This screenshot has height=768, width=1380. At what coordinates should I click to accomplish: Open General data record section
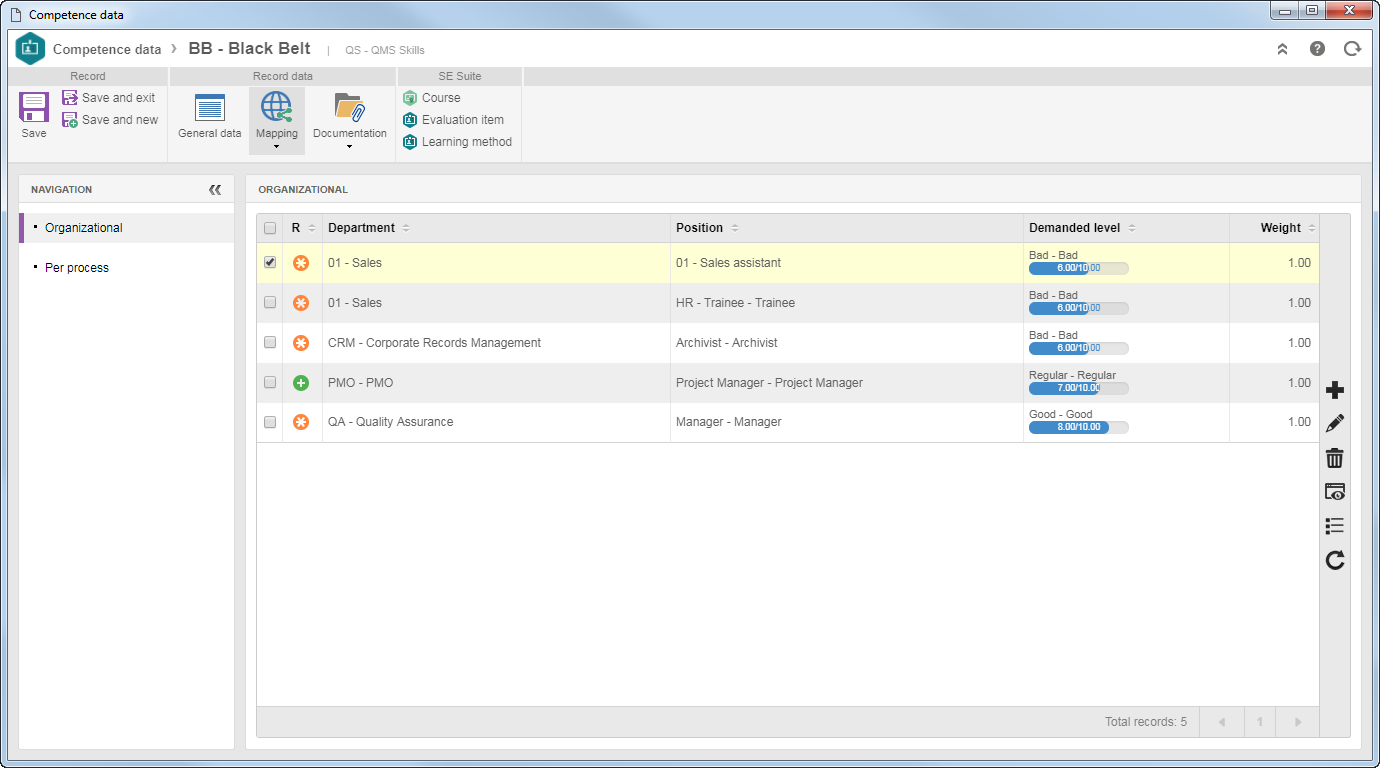pyautogui.click(x=210, y=116)
